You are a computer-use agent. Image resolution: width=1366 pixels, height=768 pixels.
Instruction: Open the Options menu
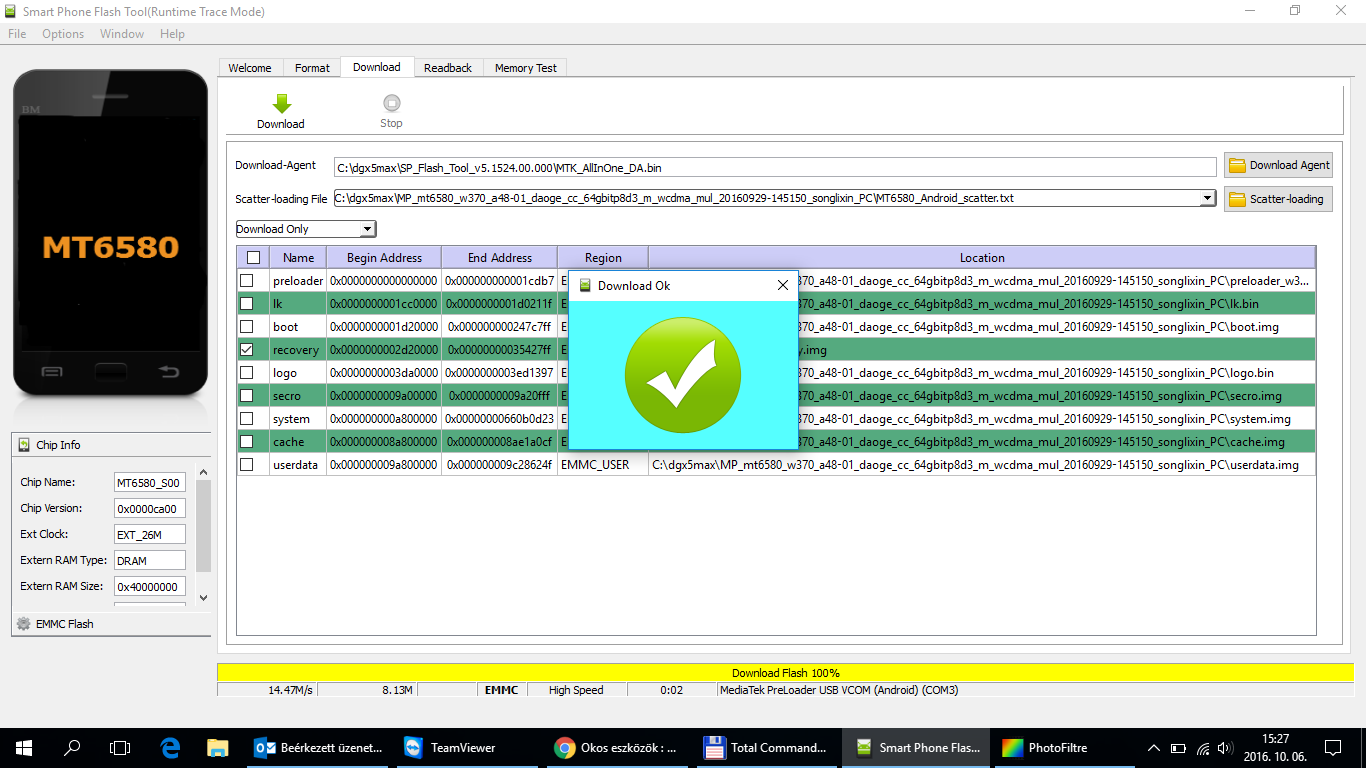pos(63,34)
